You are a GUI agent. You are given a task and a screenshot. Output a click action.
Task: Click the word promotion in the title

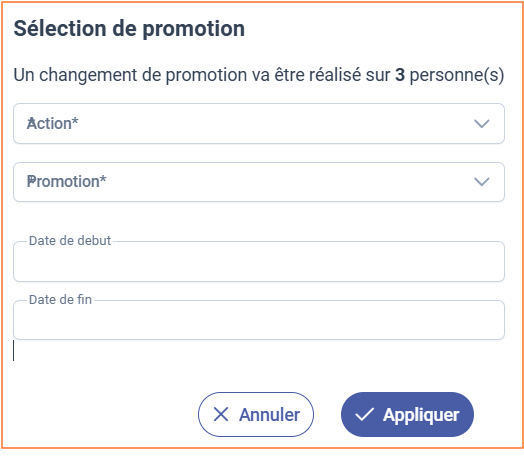(193, 29)
